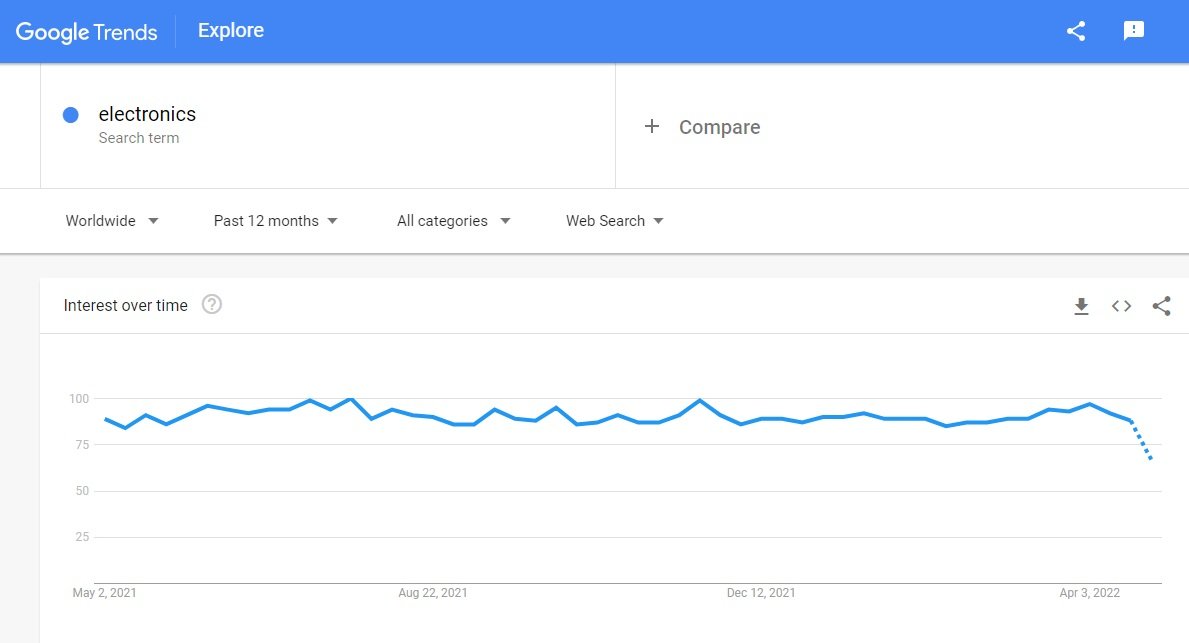Click the plus icon next to Compare

click(x=651, y=126)
